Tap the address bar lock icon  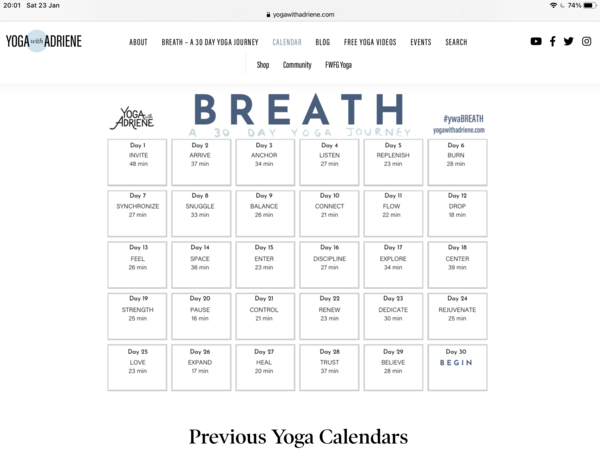tap(268, 15)
